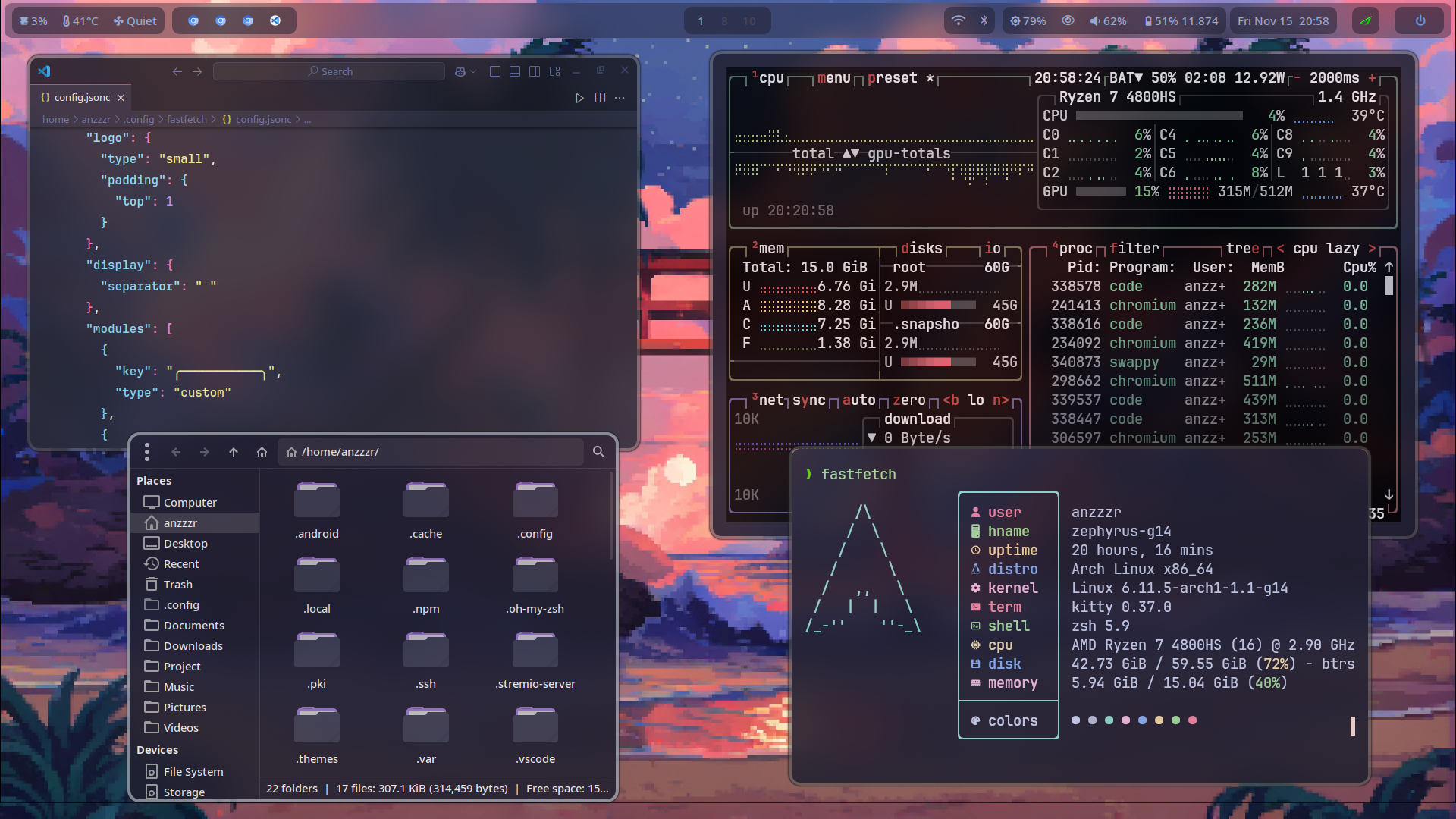Select Downloads in the Places sidebar
This screenshot has width=1456, height=819.
coord(193,645)
